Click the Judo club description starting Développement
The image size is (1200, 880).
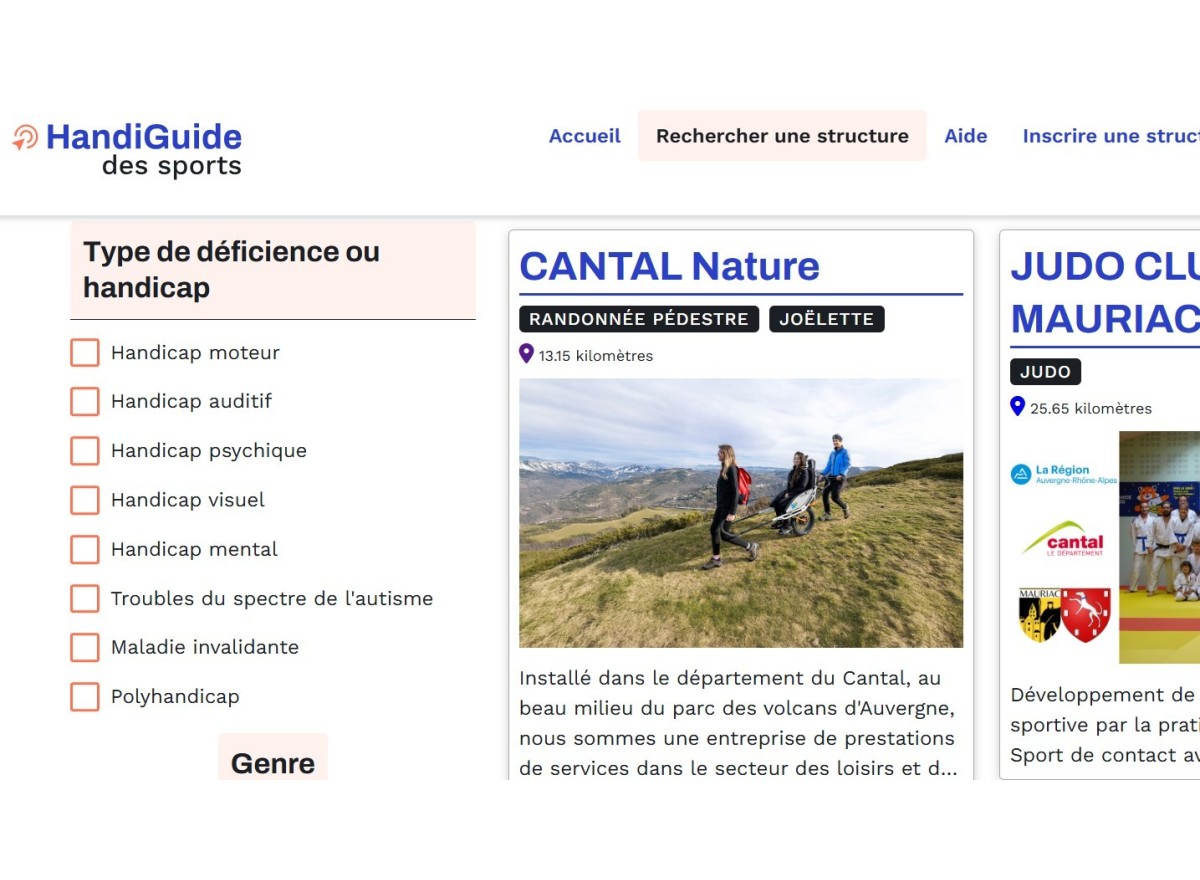pyautogui.click(x=1105, y=725)
